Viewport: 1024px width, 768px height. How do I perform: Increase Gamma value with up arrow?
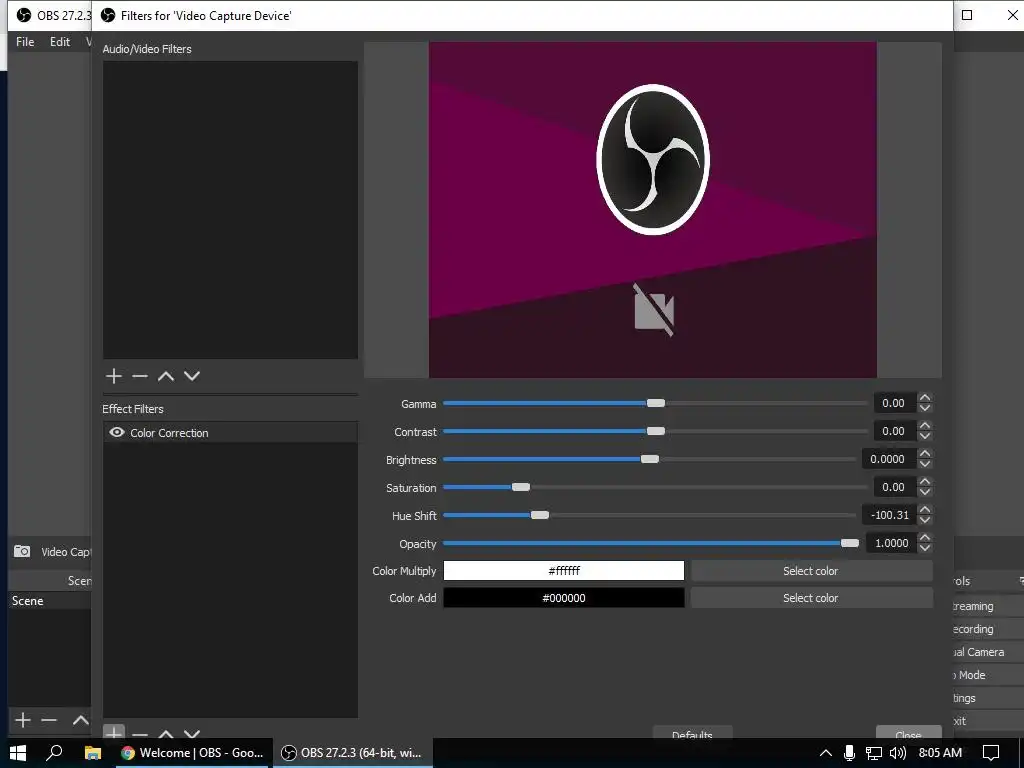pos(925,397)
